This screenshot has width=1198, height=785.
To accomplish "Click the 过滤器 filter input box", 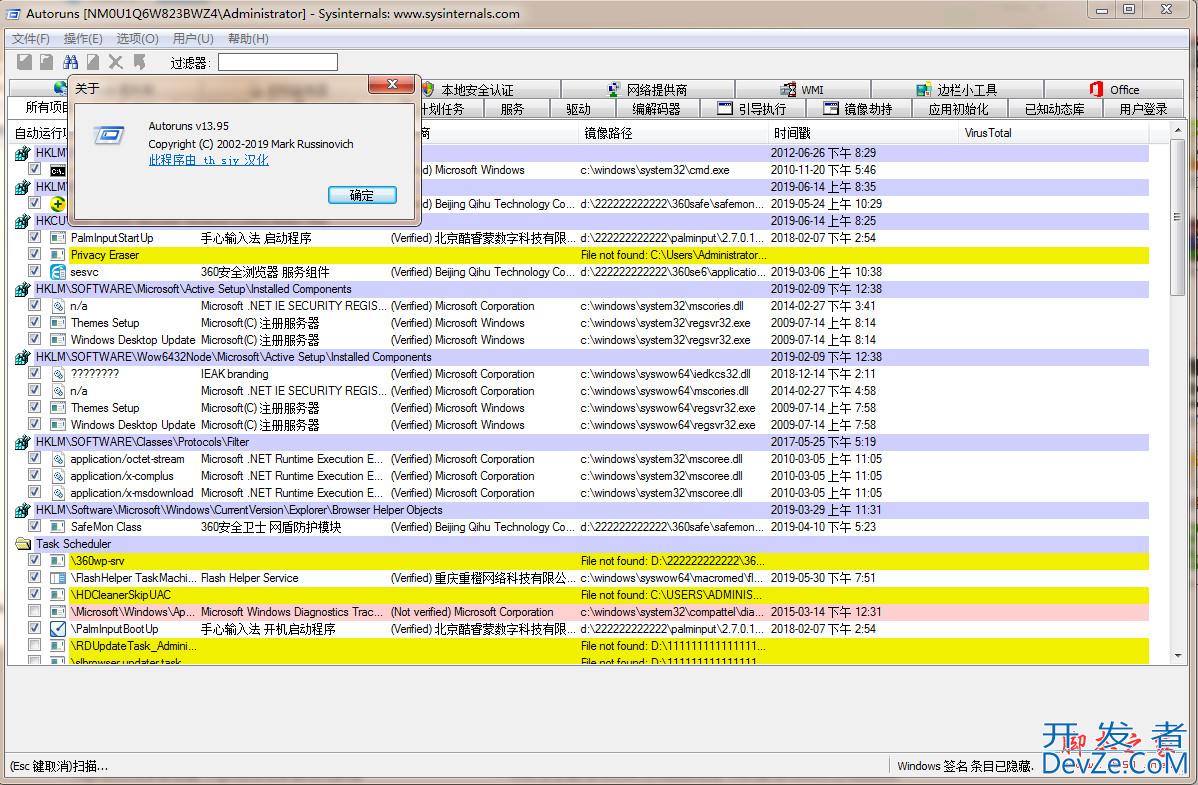I will (x=278, y=62).
